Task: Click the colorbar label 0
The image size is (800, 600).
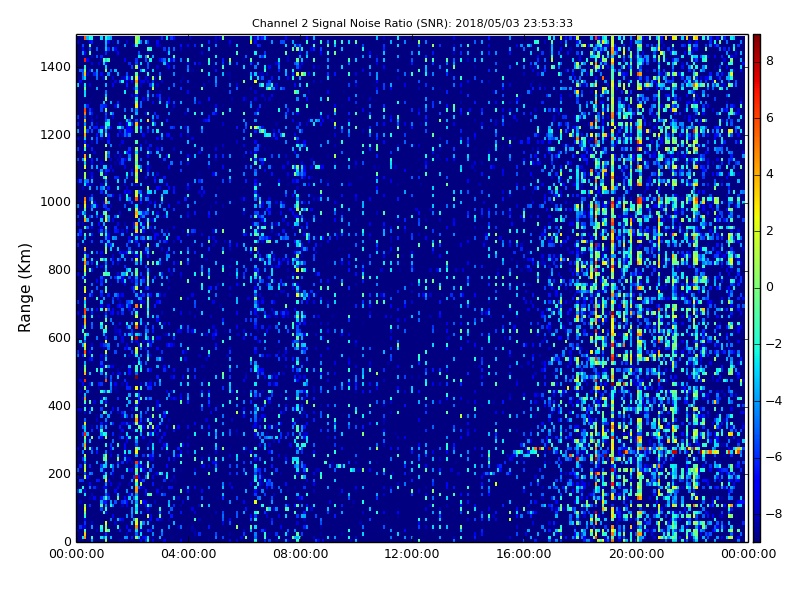Action: (x=770, y=287)
